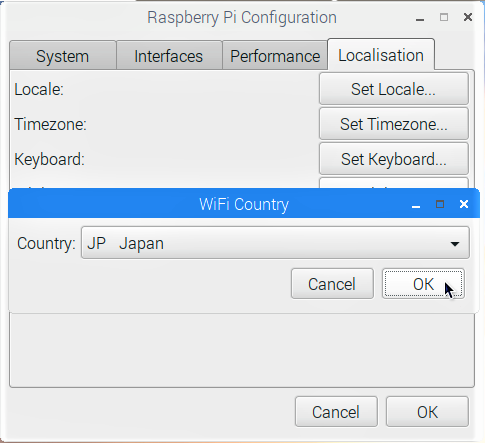Confirm WiFi Country with OK
The height and width of the screenshot is (443, 485).
click(x=423, y=284)
